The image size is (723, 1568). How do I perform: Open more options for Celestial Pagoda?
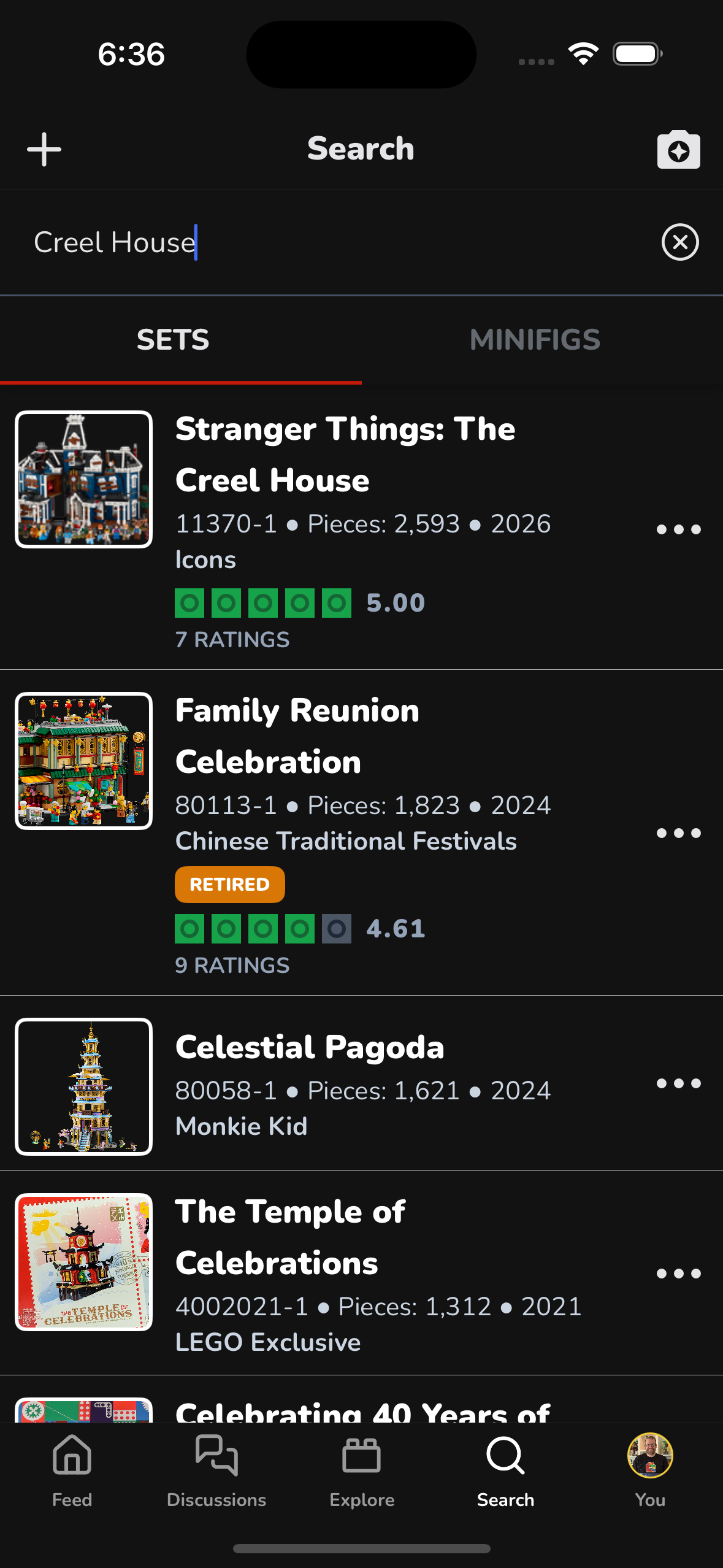pos(678,1083)
